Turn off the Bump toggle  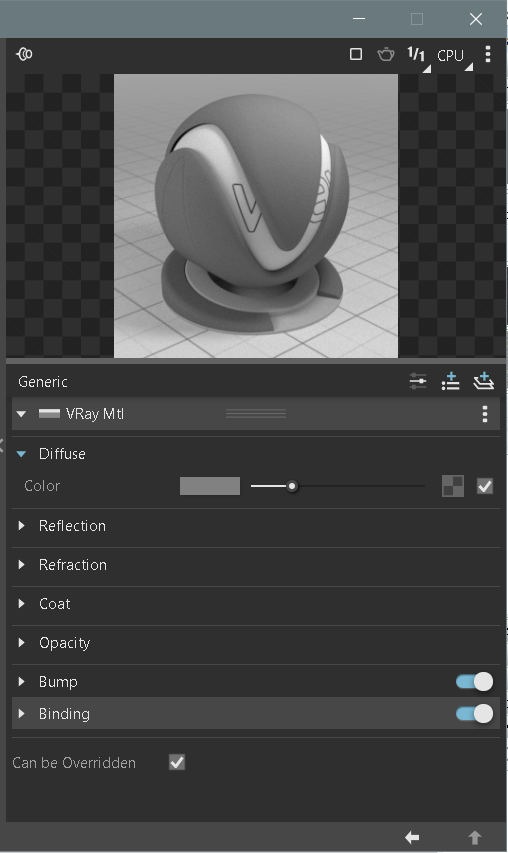475,681
